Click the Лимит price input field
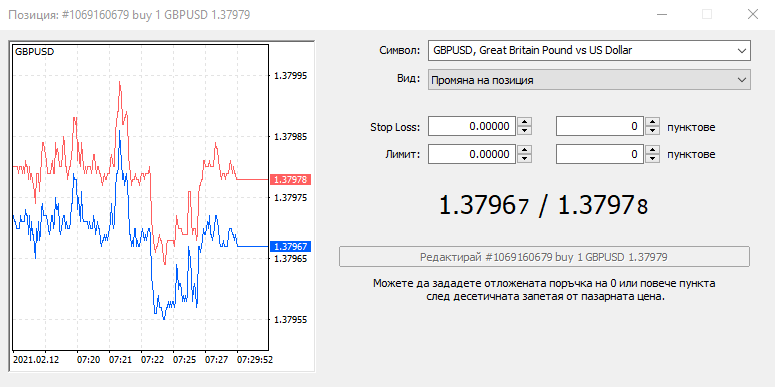775x387 pixels. point(472,154)
